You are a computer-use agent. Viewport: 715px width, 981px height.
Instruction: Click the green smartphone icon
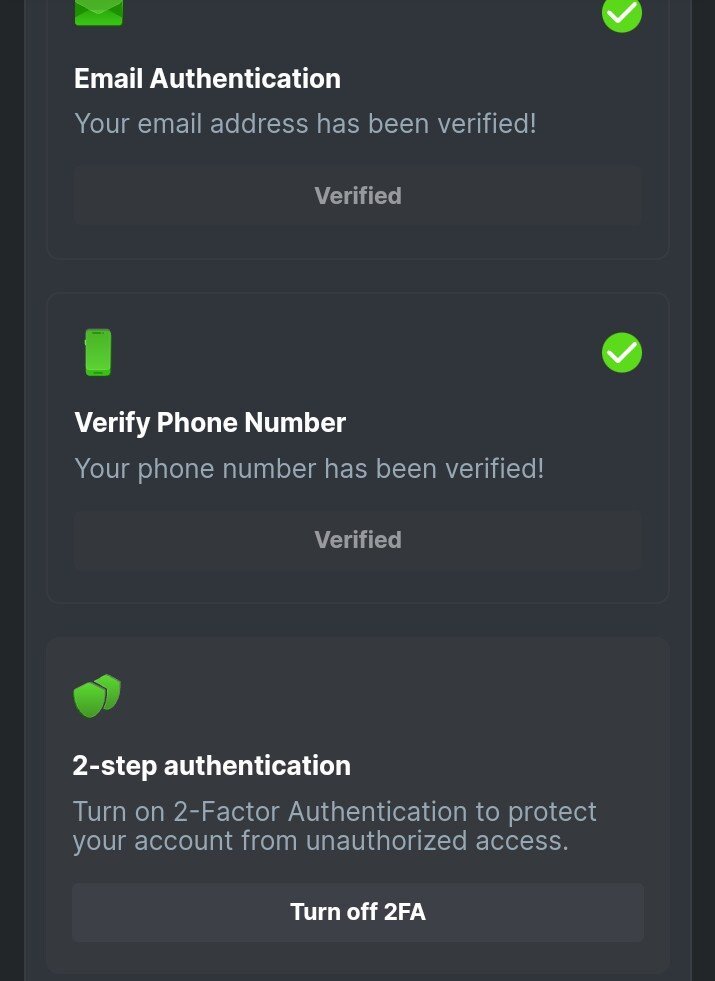coord(98,353)
